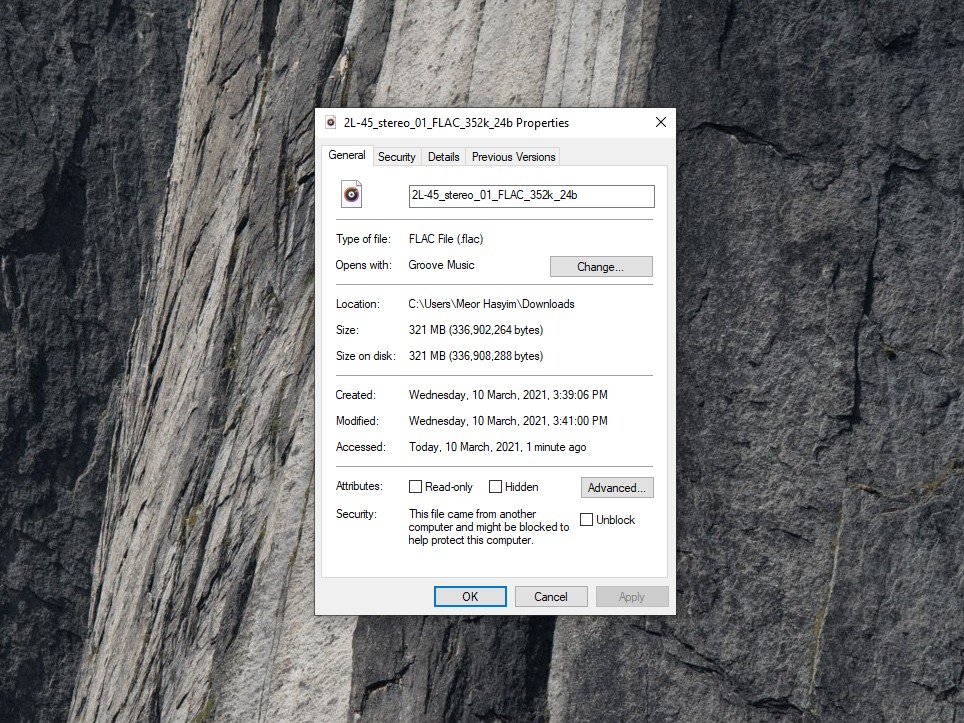Click the Change... button for default app
This screenshot has width=964, height=723.
point(601,267)
